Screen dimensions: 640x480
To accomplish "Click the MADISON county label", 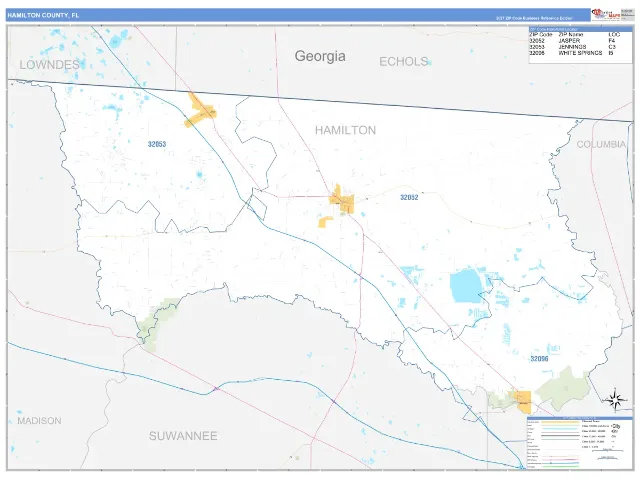I will point(39,421).
